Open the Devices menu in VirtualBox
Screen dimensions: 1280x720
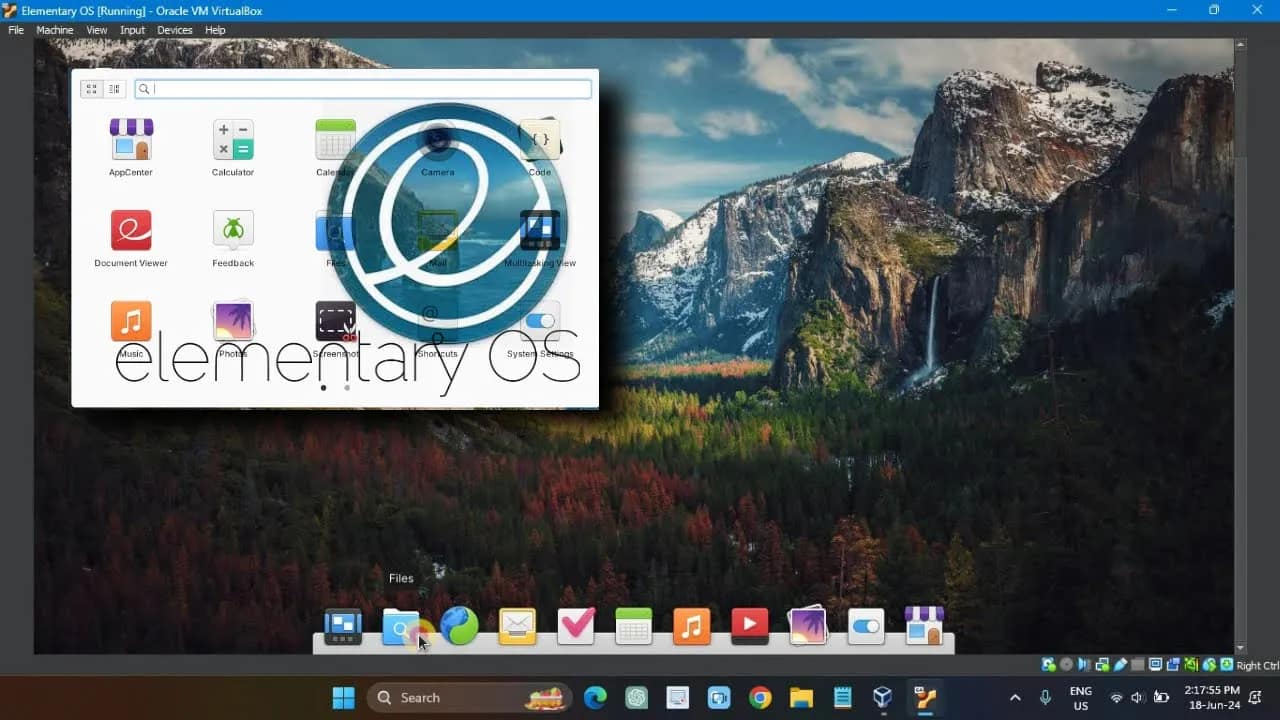pyautogui.click(x=174, y=29)
